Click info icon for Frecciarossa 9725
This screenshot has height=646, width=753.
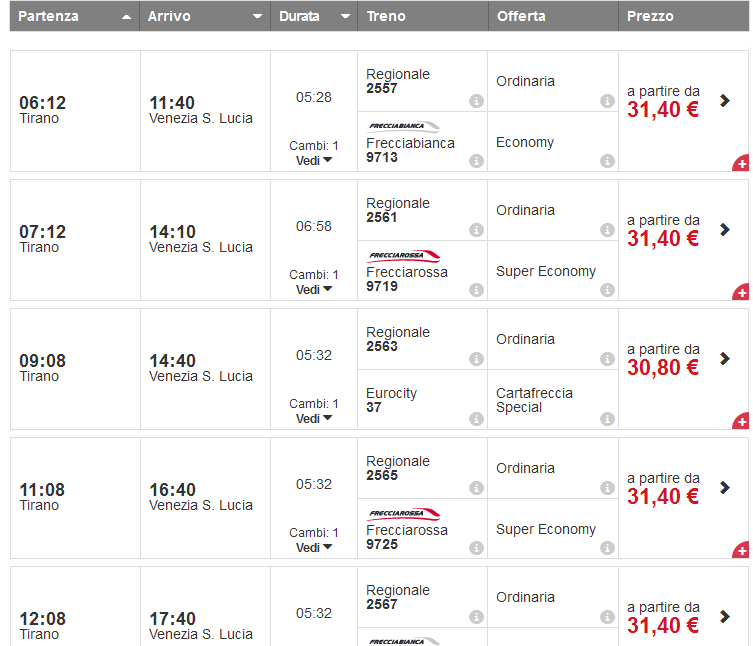click(476, 548)
